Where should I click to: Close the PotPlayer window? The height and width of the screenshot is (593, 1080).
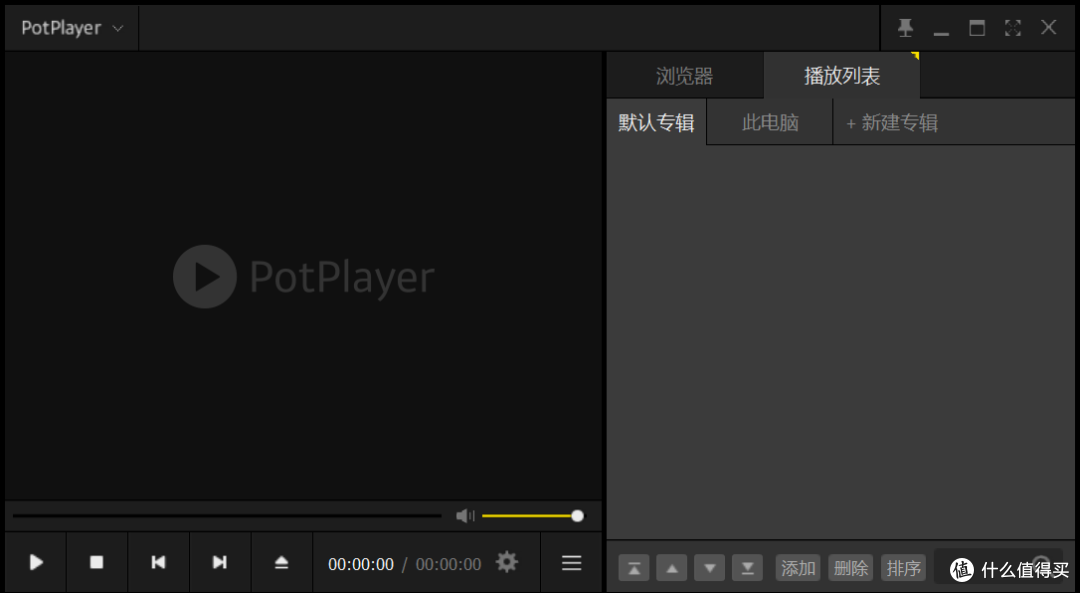(1048, 28)
